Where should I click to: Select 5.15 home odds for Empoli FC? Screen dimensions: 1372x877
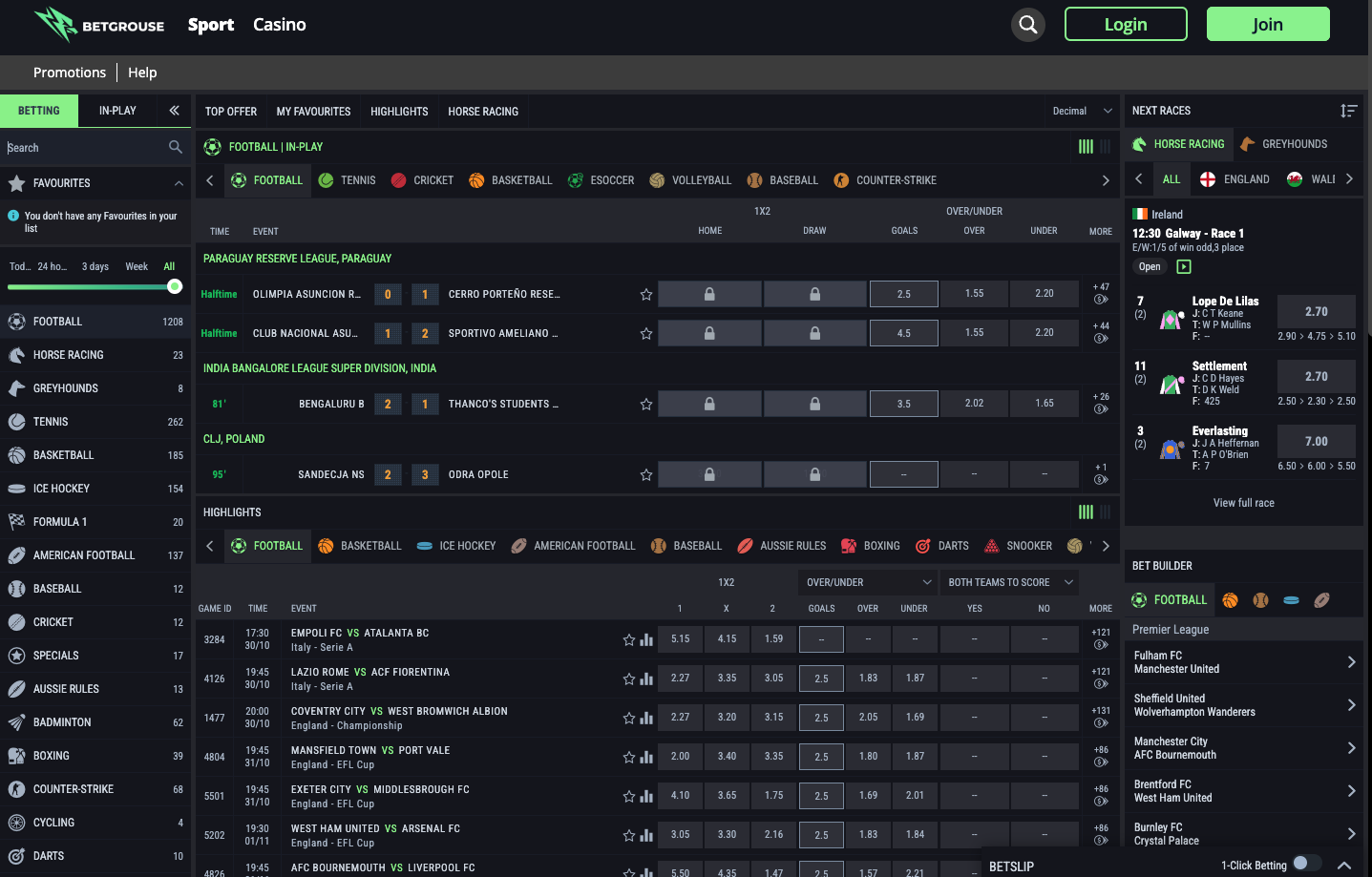680,639
